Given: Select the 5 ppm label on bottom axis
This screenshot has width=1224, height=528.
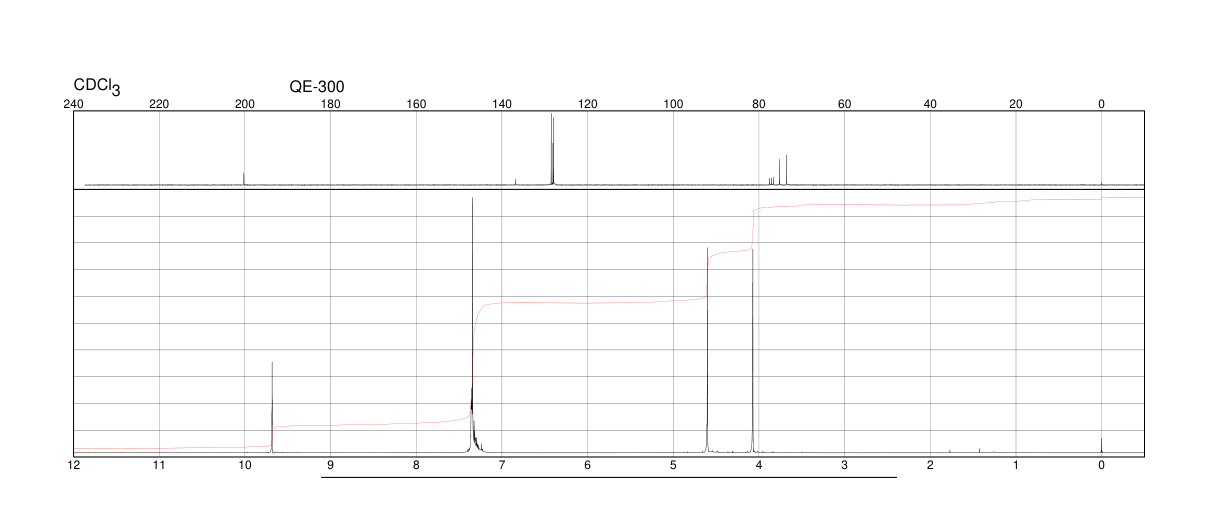Looking at the screenshot, I should [673, 466].
